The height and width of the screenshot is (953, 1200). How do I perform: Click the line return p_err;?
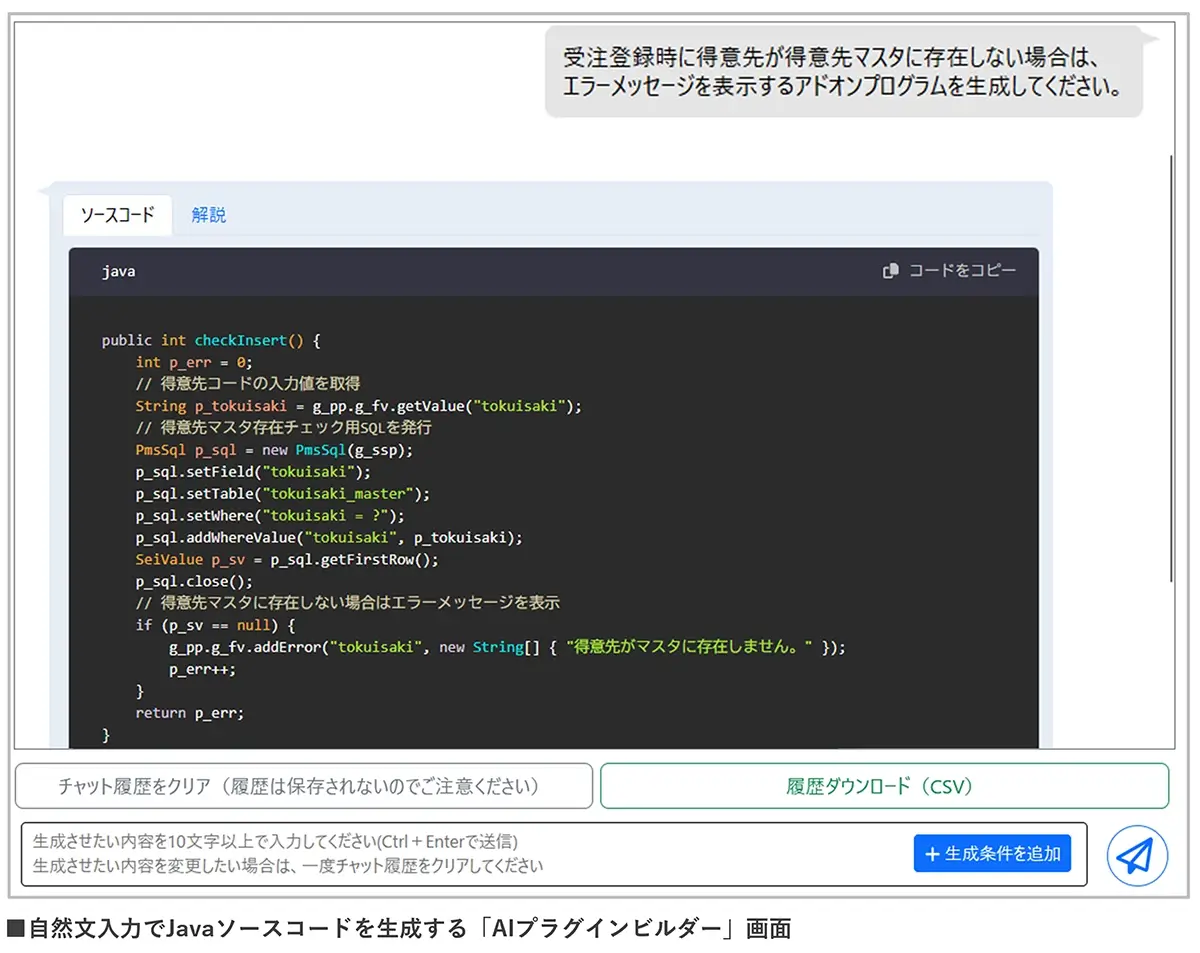click(189, 714)
